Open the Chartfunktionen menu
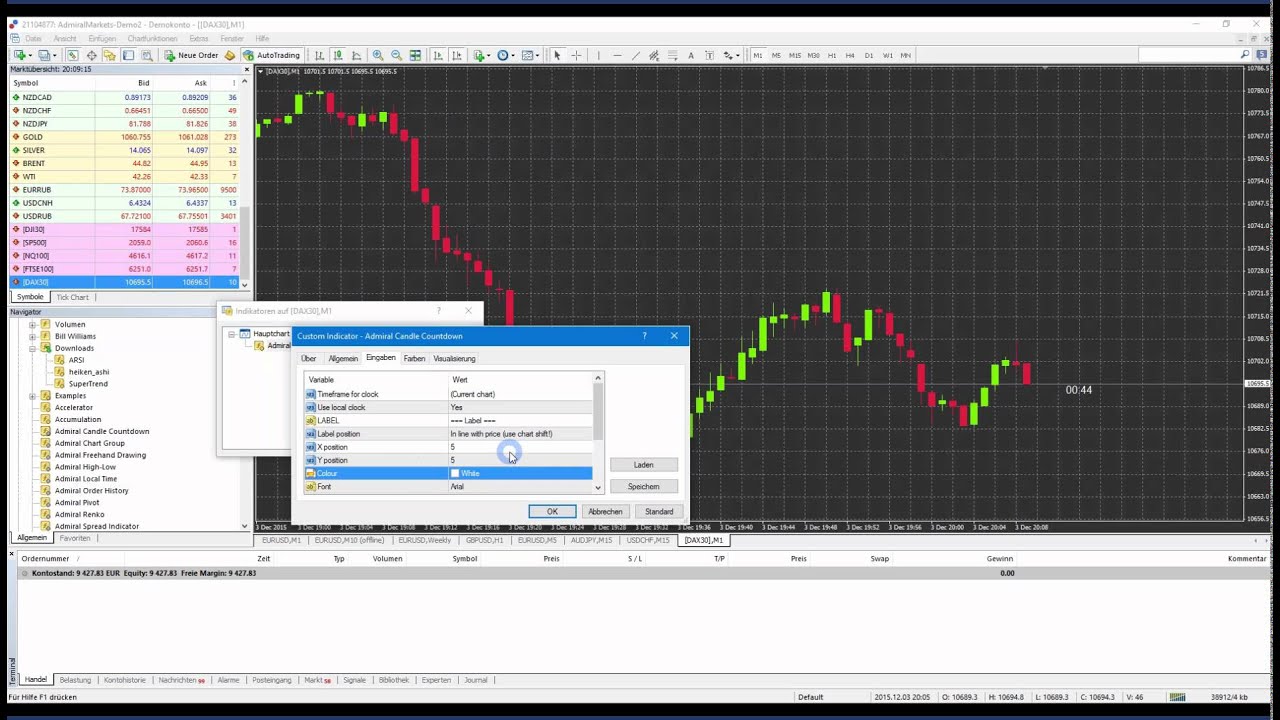Image resolution: width=1280 pixels, height=720 pixels. click(151, 39)
